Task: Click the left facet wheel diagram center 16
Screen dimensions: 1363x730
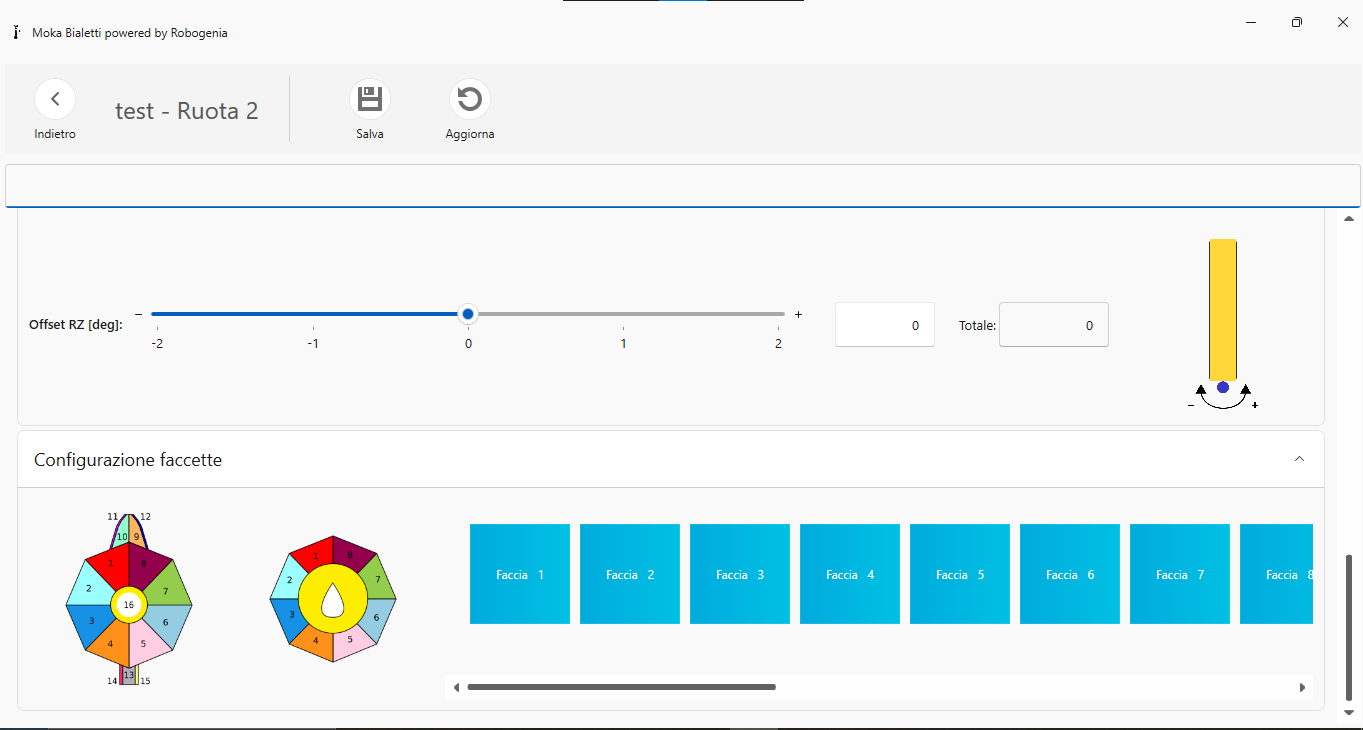Action: pos(128,604)
